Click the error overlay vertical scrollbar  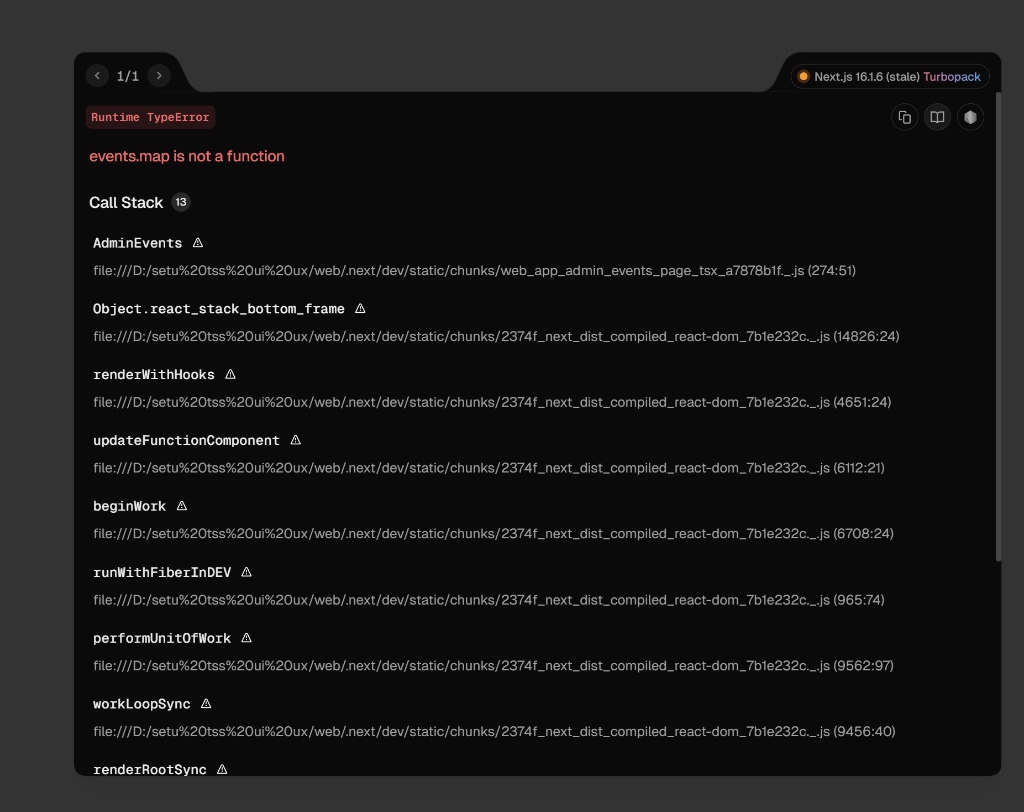[x=998, y=327]
